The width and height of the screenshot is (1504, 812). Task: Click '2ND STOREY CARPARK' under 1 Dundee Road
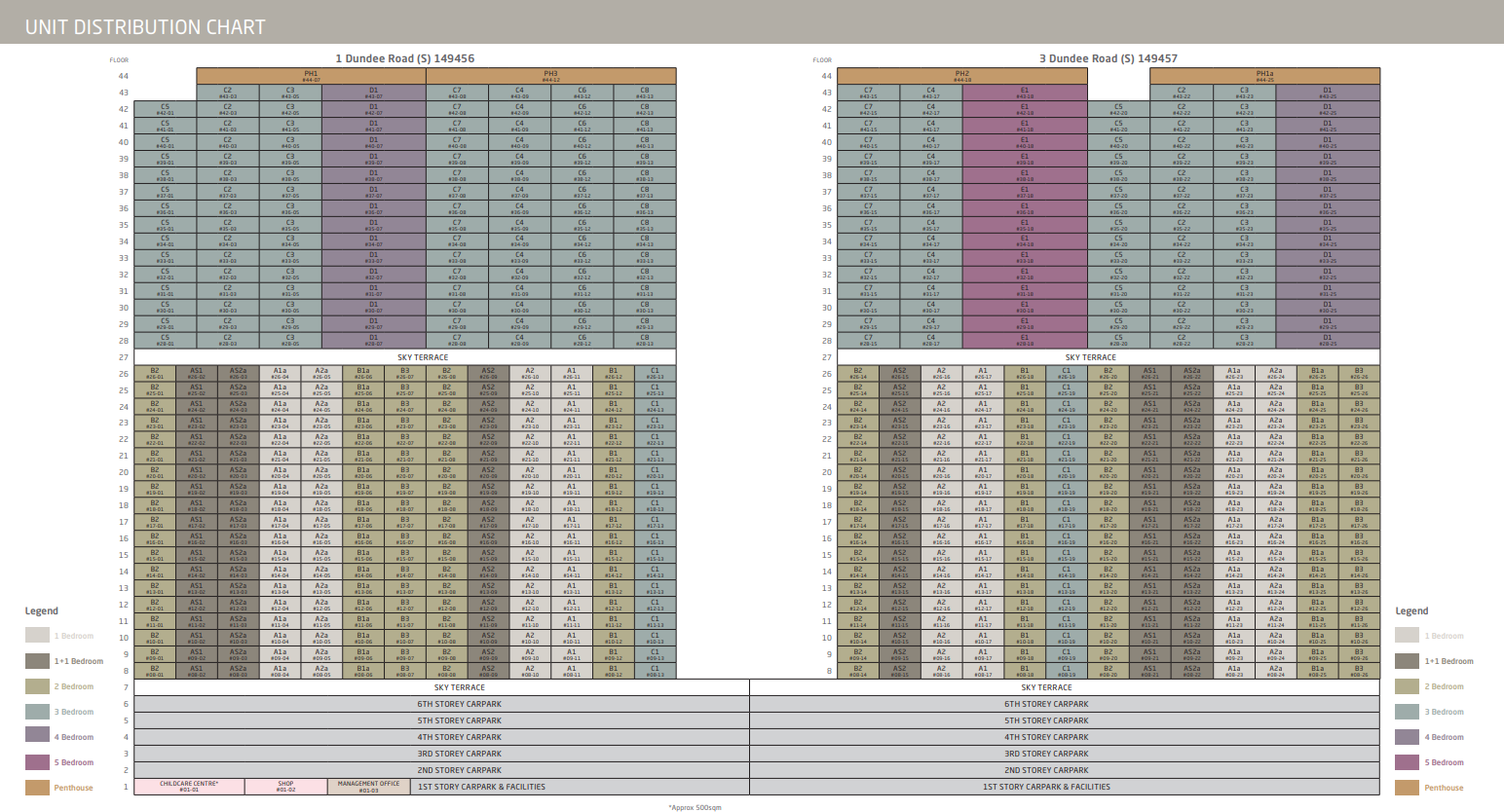[460, 770]
